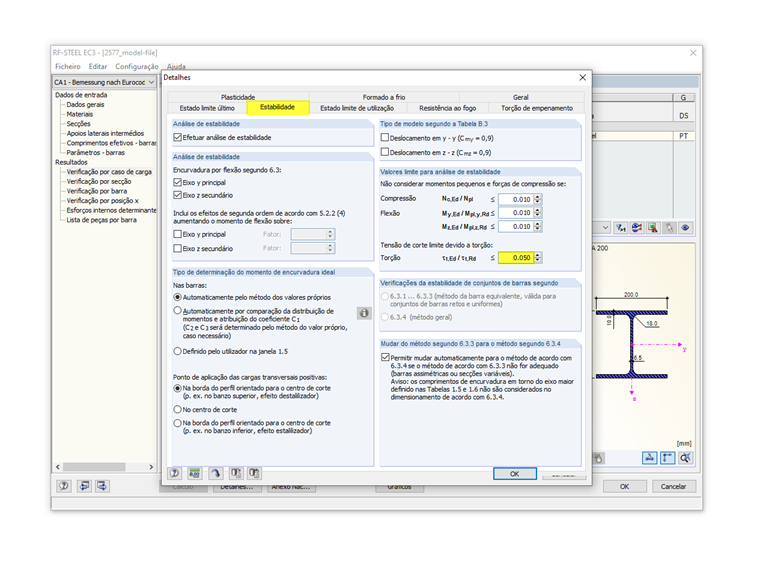Click the Torção limit value stepper
The image size is (760, 570).
click(538, 258)
